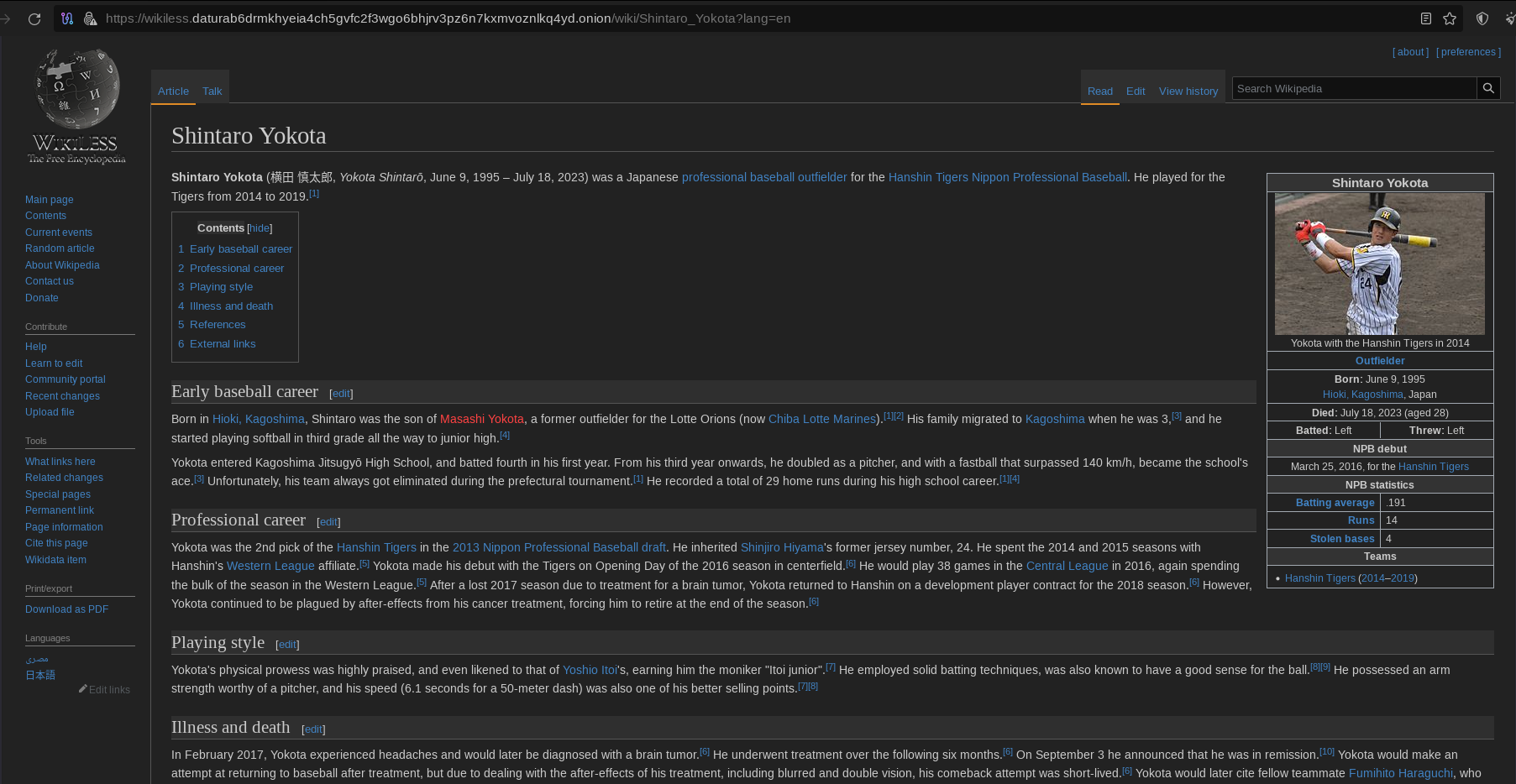Viewport: 1516px width, 784px height.
Task: Edit the Early baseball career section
Action: coord(341,394)
